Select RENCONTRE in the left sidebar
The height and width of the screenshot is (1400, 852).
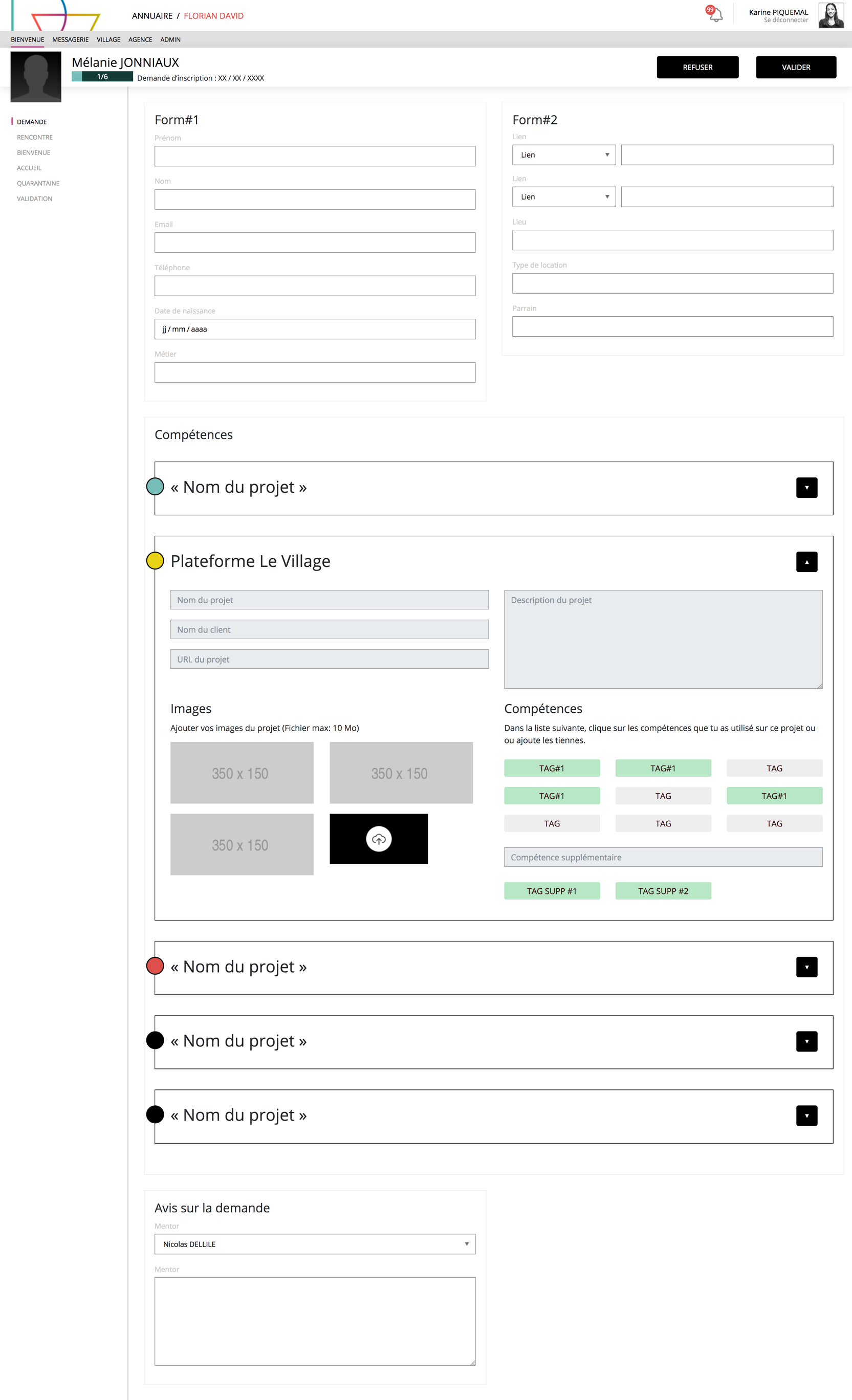point(35,138)
